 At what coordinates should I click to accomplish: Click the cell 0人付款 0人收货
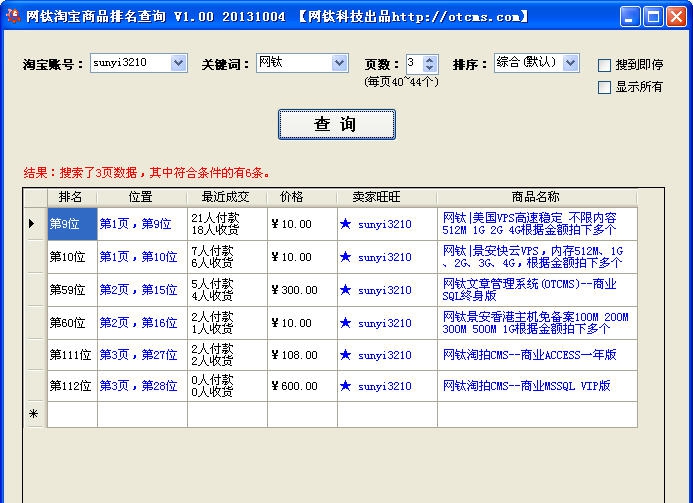pyautogui.click(x=227, y=386)
